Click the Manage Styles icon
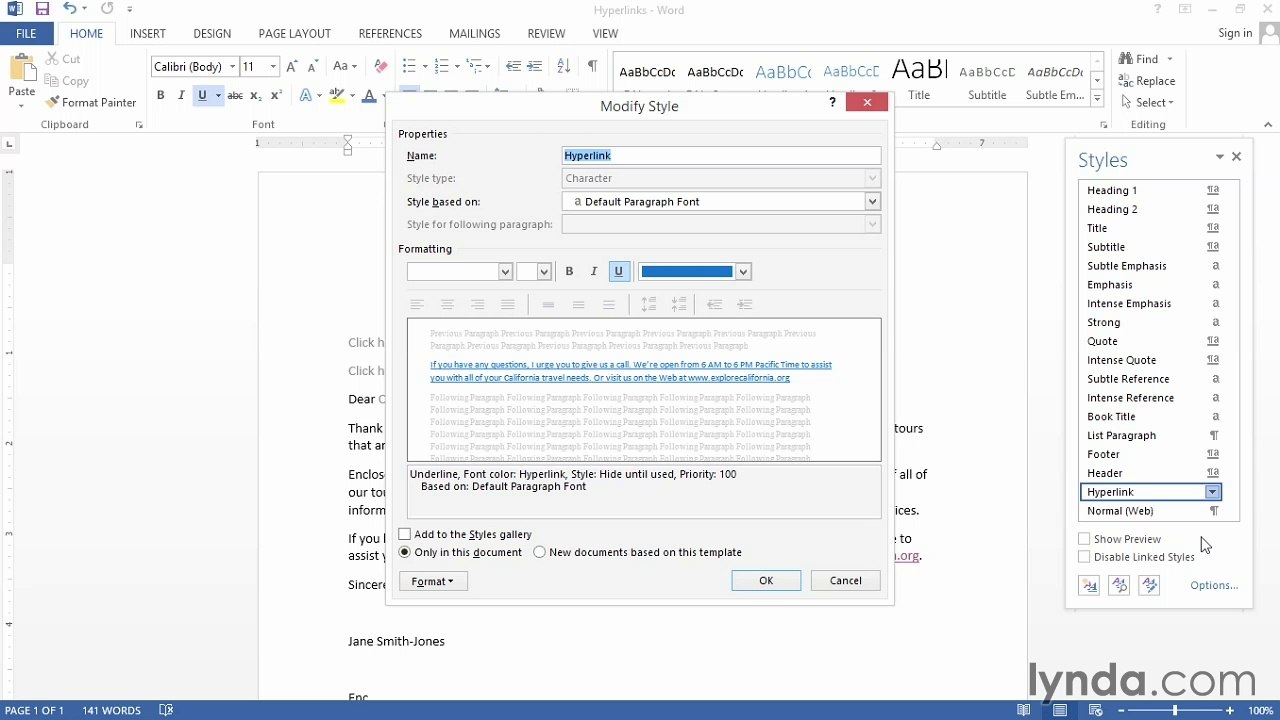 click(1149, 586)
